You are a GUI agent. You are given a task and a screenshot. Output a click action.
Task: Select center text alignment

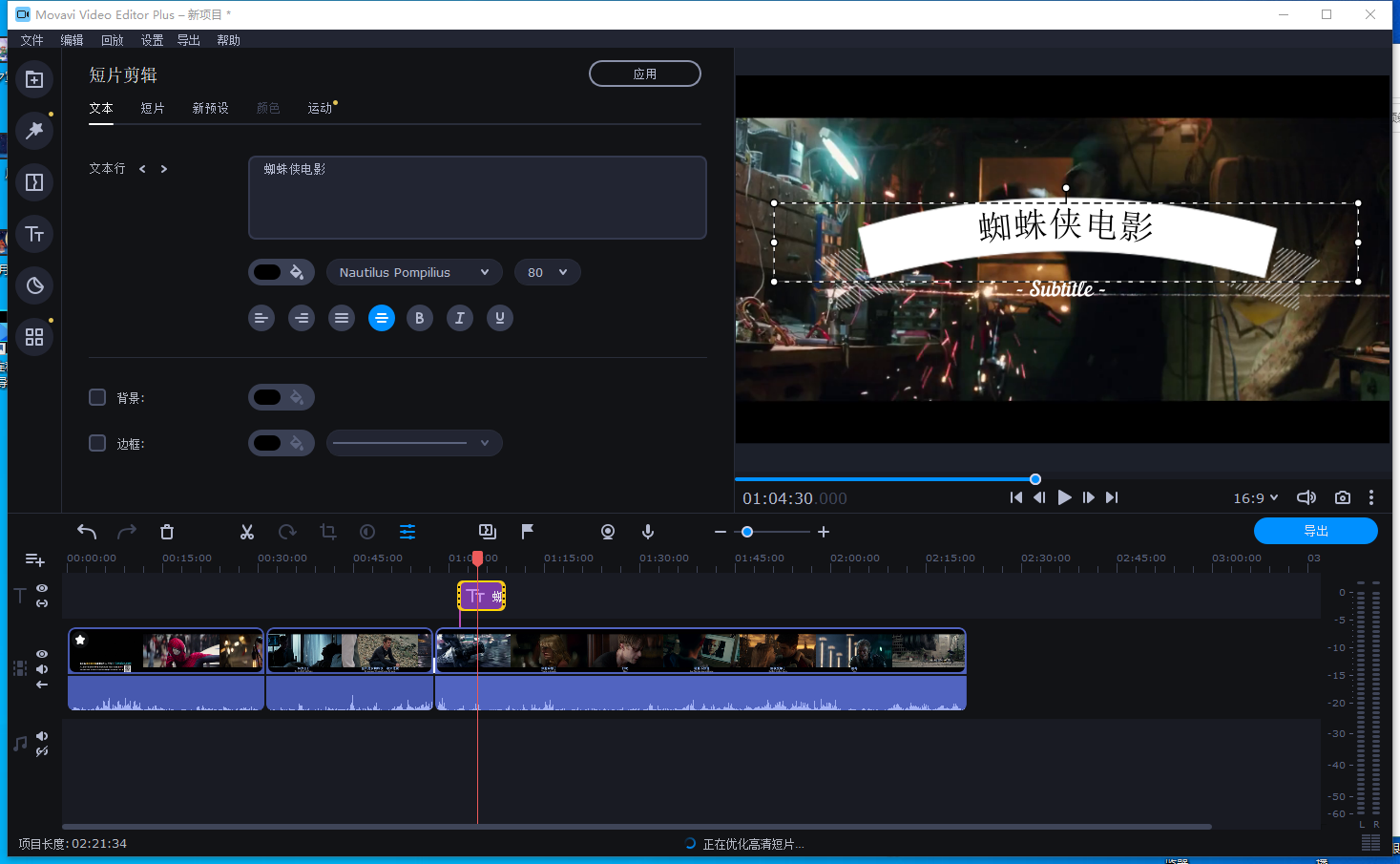point(382,318)
